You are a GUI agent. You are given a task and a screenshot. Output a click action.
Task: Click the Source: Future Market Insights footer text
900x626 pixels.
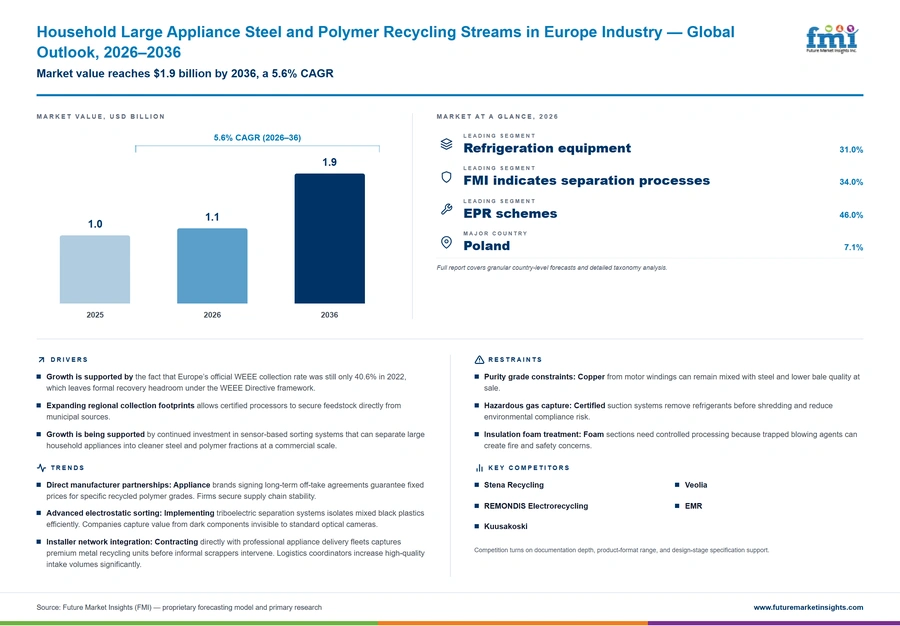tap(179, 607)
